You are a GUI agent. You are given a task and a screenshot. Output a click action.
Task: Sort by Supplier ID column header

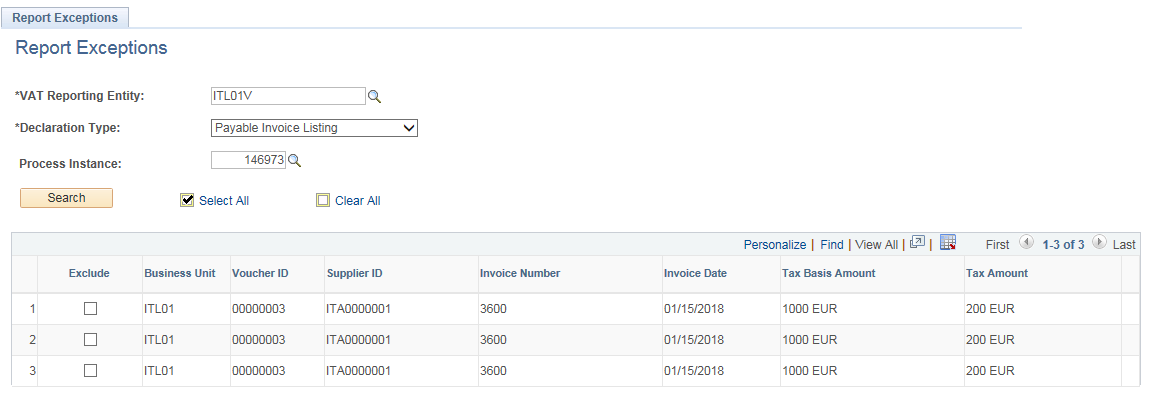pyautogui.click(x=354, y=273)
